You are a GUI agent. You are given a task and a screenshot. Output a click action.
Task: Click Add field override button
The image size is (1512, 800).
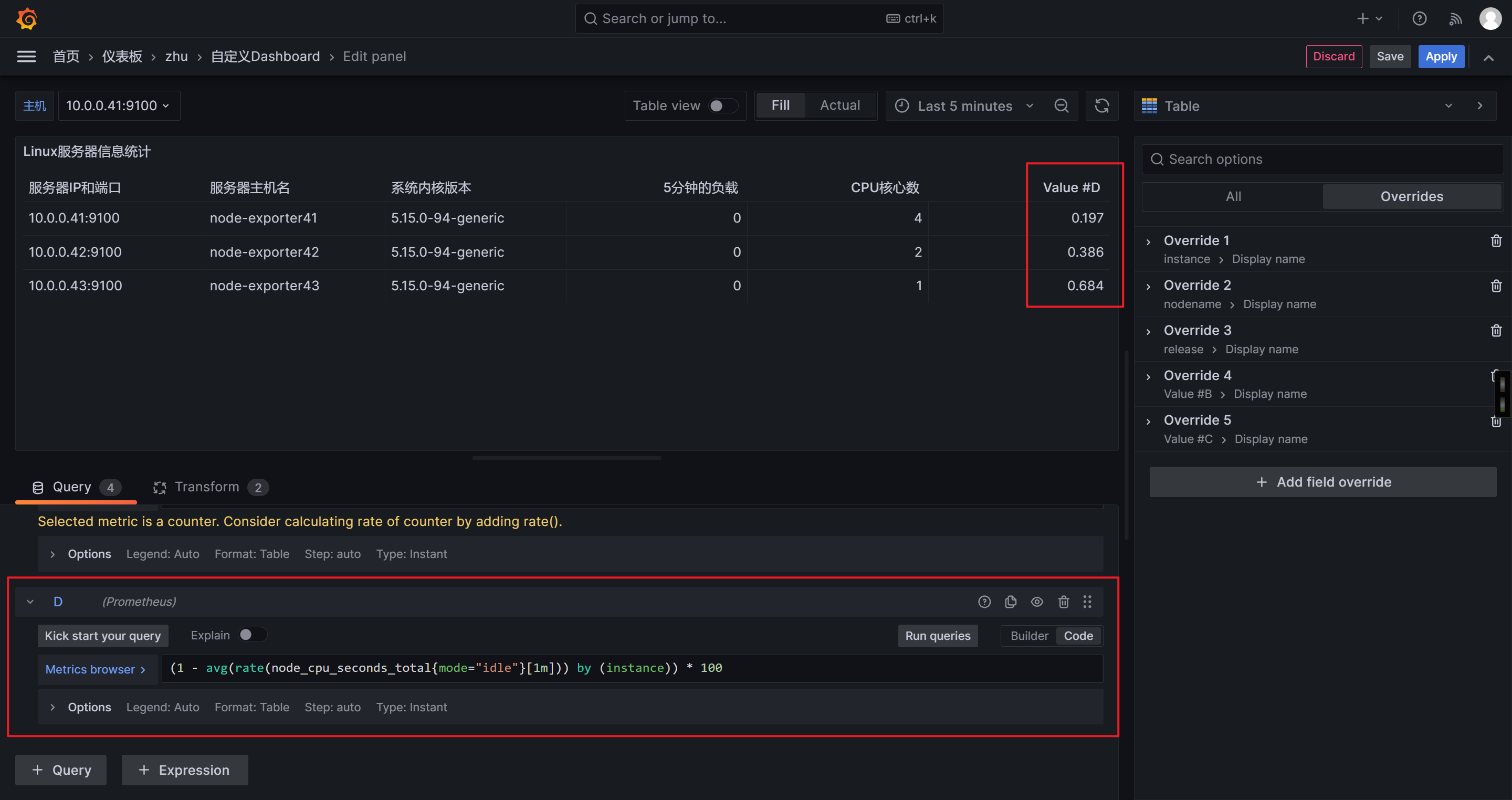pyautogui.click(x=1322, y=482)
